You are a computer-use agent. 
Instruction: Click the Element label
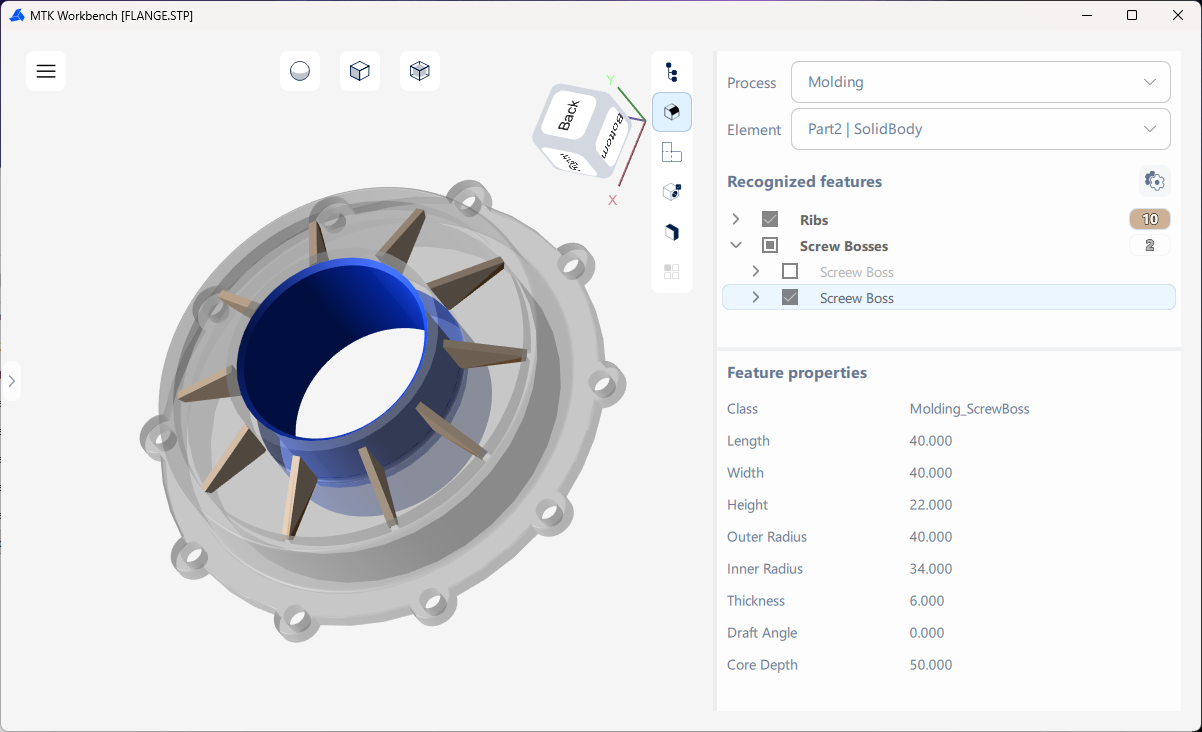point(754,130)
